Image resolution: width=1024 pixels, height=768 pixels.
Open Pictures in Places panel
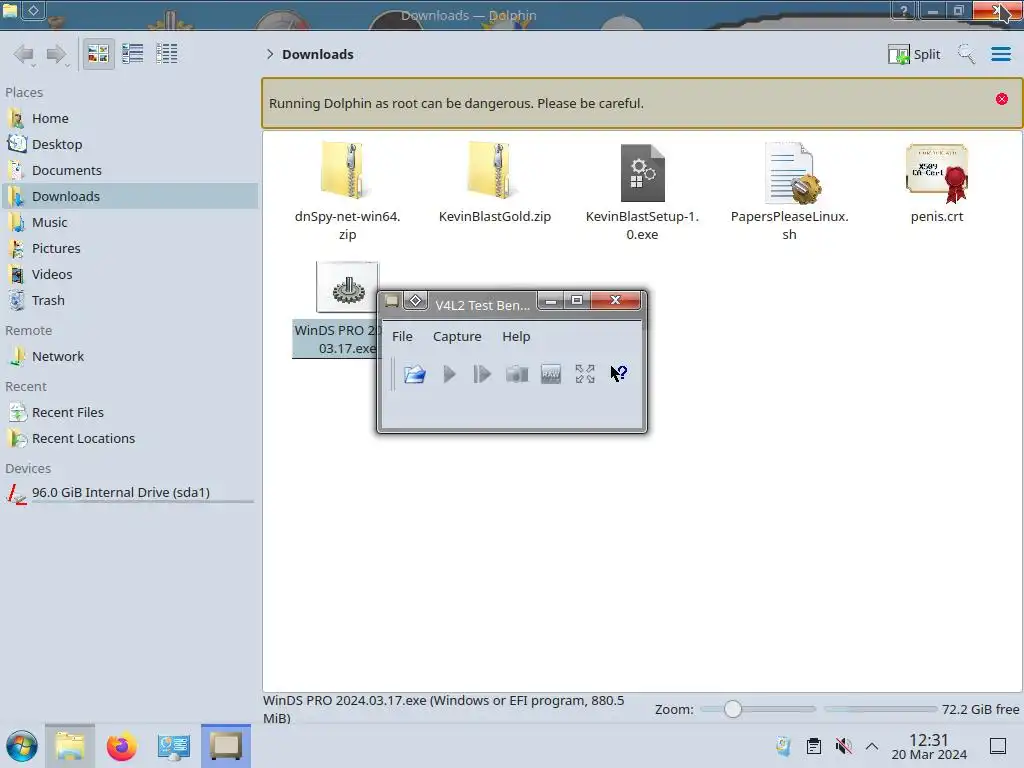click(129, 248)
